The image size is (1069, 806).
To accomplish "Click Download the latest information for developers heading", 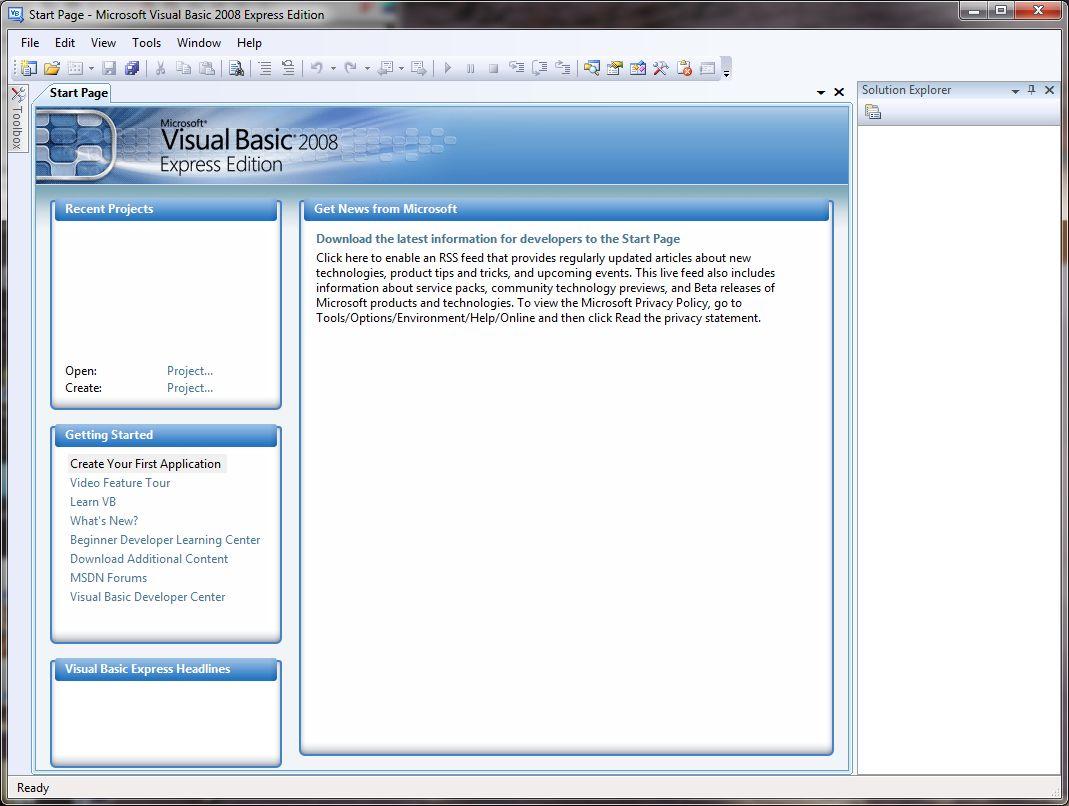I will coord(498,239).
